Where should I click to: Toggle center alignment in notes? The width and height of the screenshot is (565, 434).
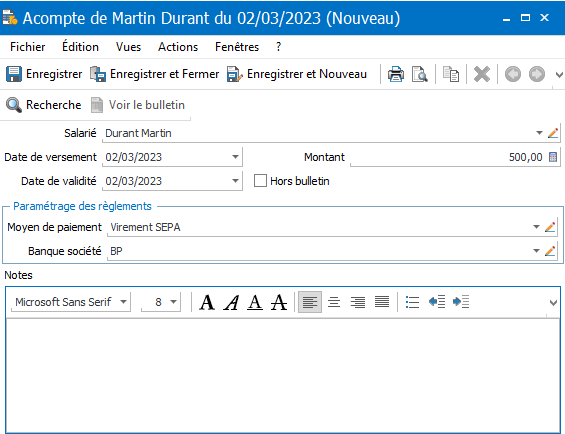point(334,302)
